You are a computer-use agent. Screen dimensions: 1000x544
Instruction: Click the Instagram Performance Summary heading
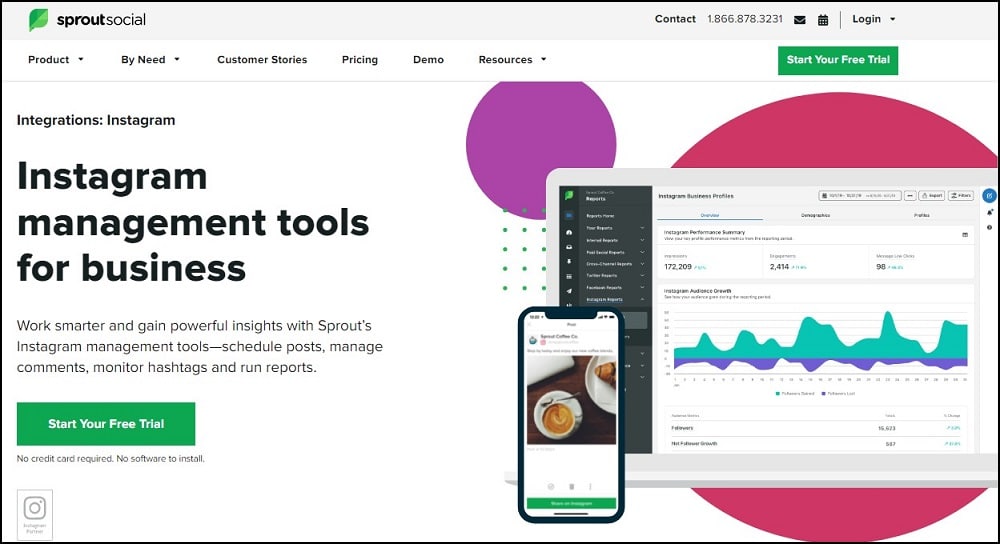[x=704, y=232]
